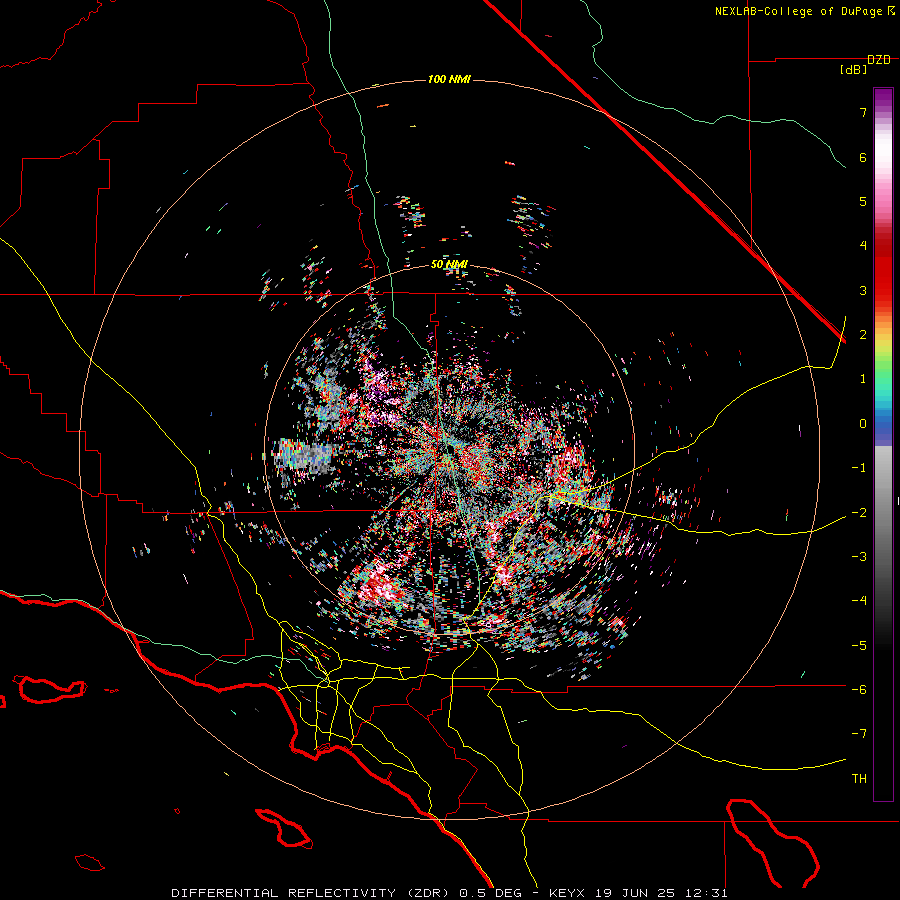Click "DIFFERENTIAL REFLECTIVITY" in the caption
Screen dimensions: 900x900
coord(284,893)
